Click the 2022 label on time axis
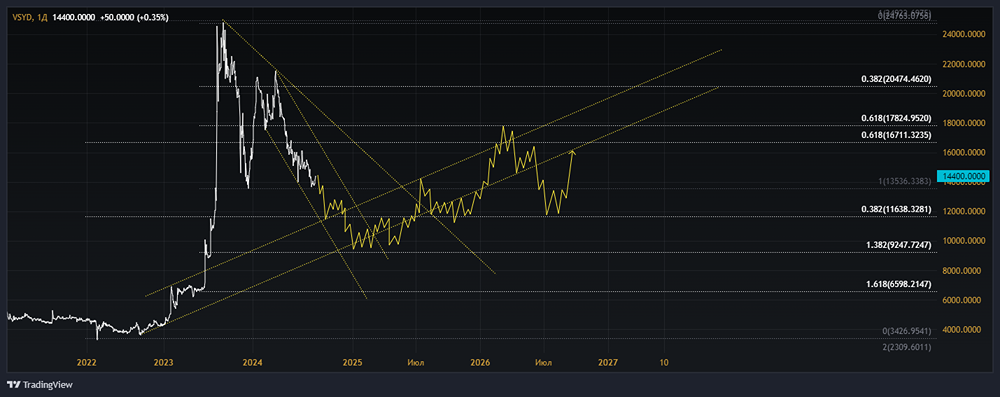 pyautogui.click(x=87, y=362)
